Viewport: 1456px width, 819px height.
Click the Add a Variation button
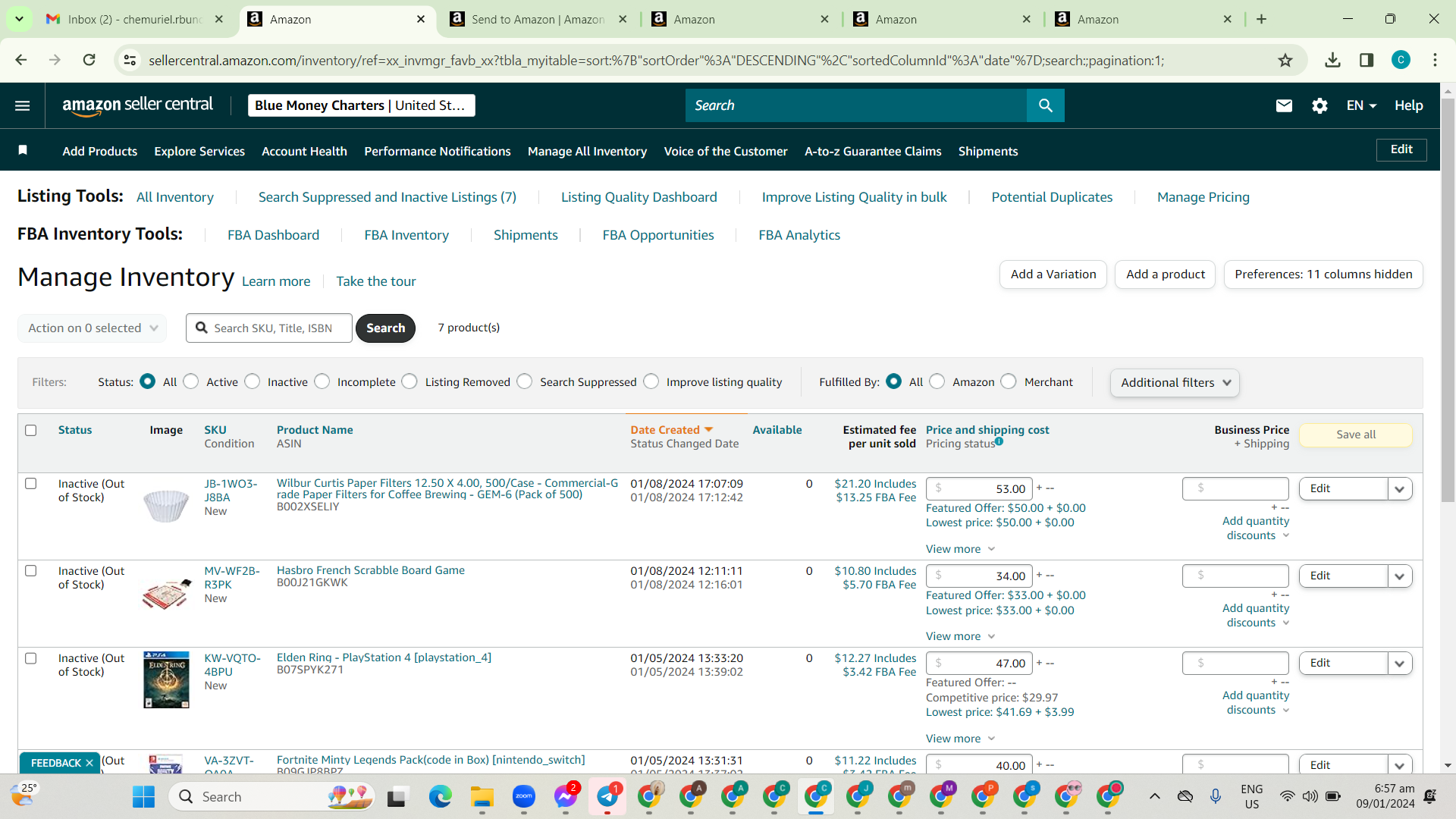1053,275
